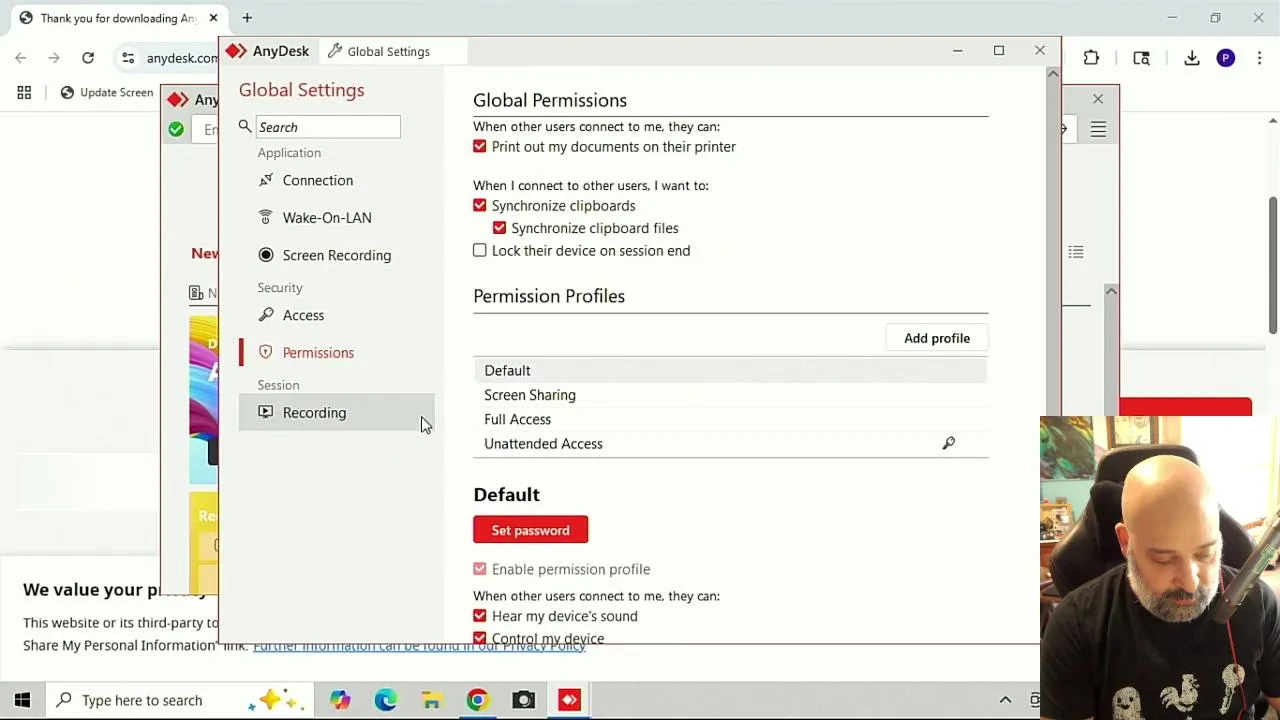Click Add profile button
Image resolution: width=1280 pixels, height=720 pixels.
pos(937,338)
